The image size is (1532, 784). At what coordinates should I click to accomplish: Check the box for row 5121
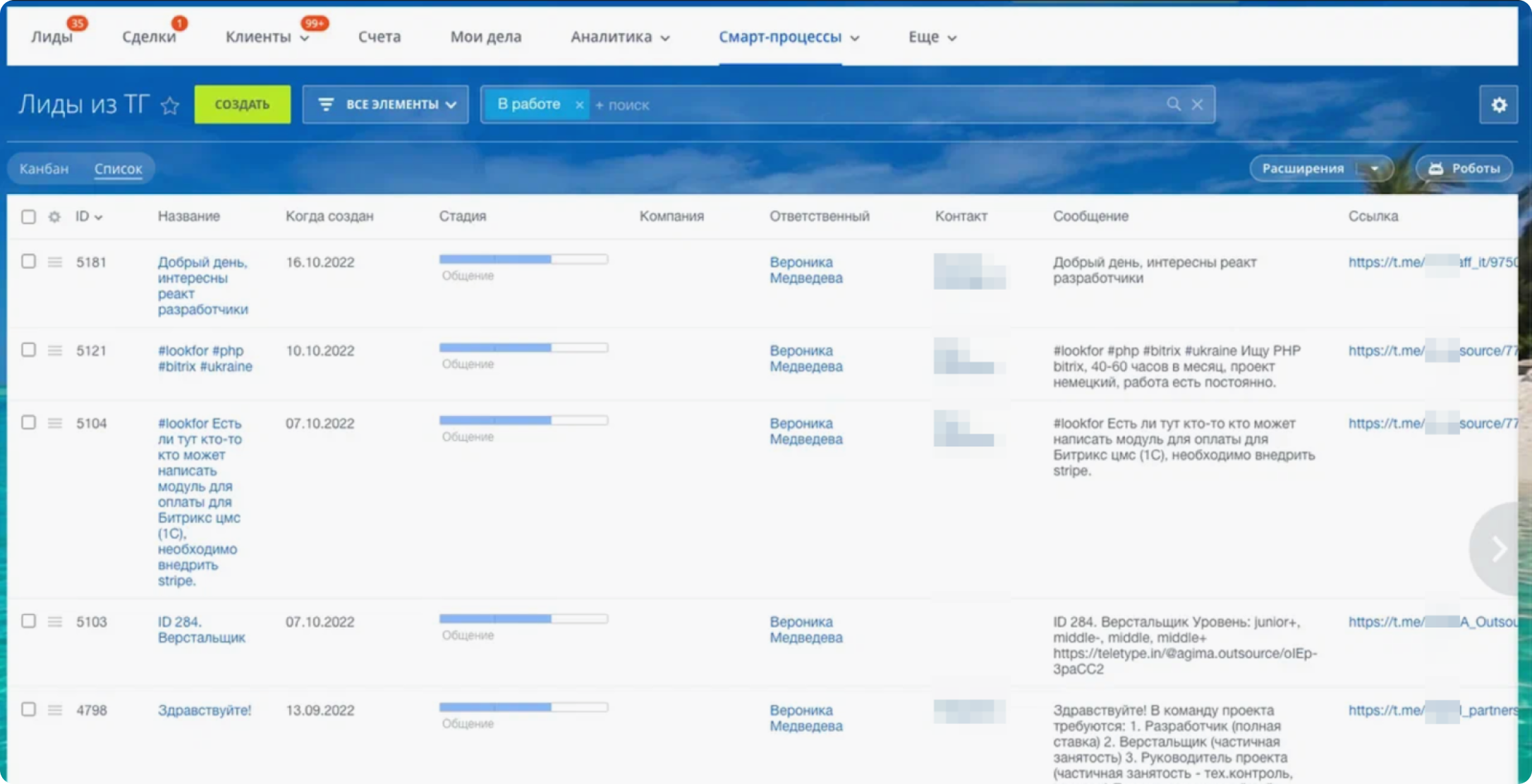coord(28,350)
